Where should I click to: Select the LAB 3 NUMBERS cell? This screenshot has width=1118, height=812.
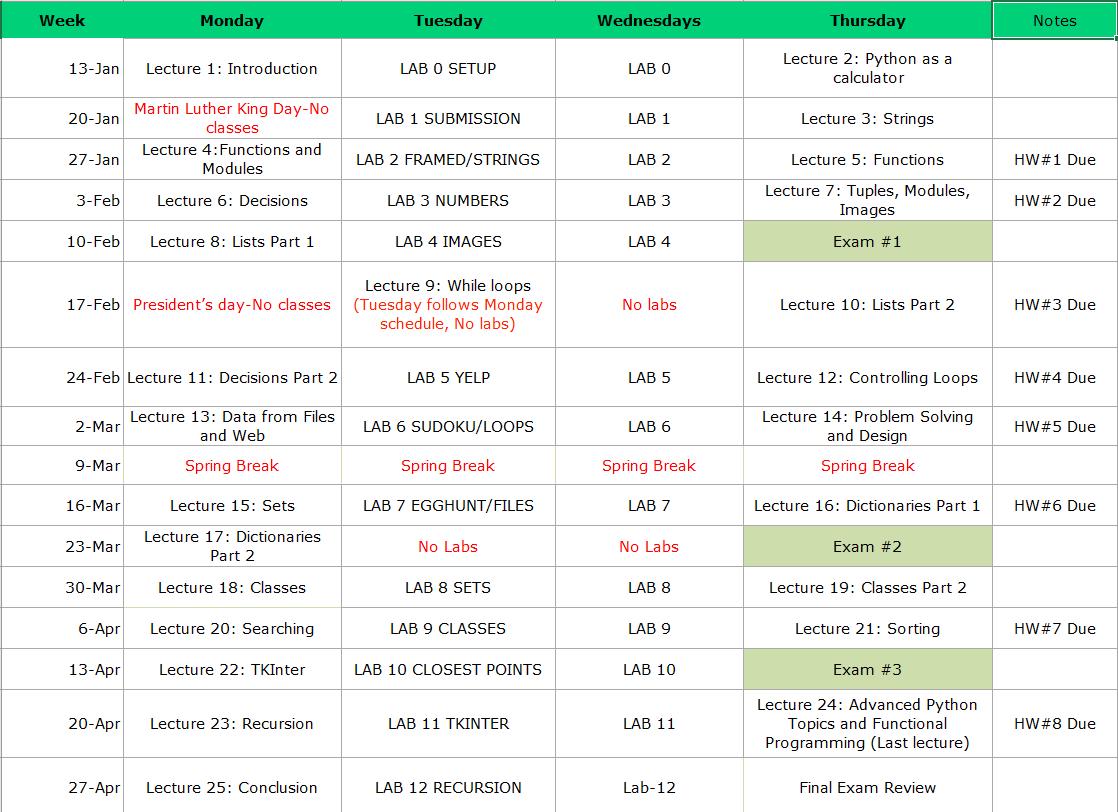[448, 200]
